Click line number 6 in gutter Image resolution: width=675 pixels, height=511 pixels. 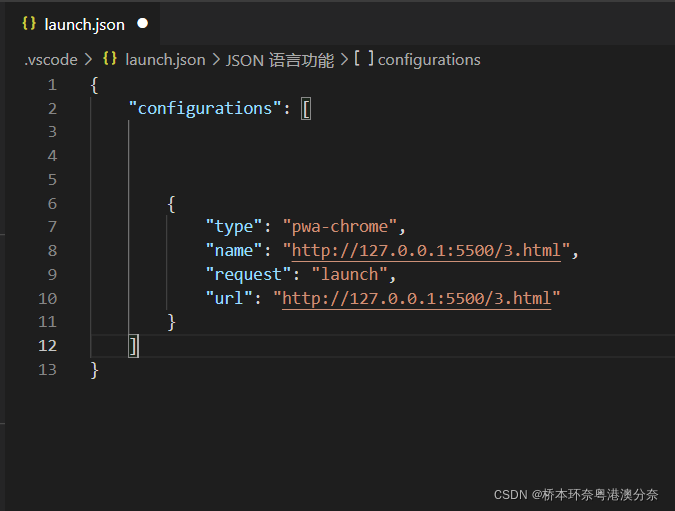tap(52, 204)
